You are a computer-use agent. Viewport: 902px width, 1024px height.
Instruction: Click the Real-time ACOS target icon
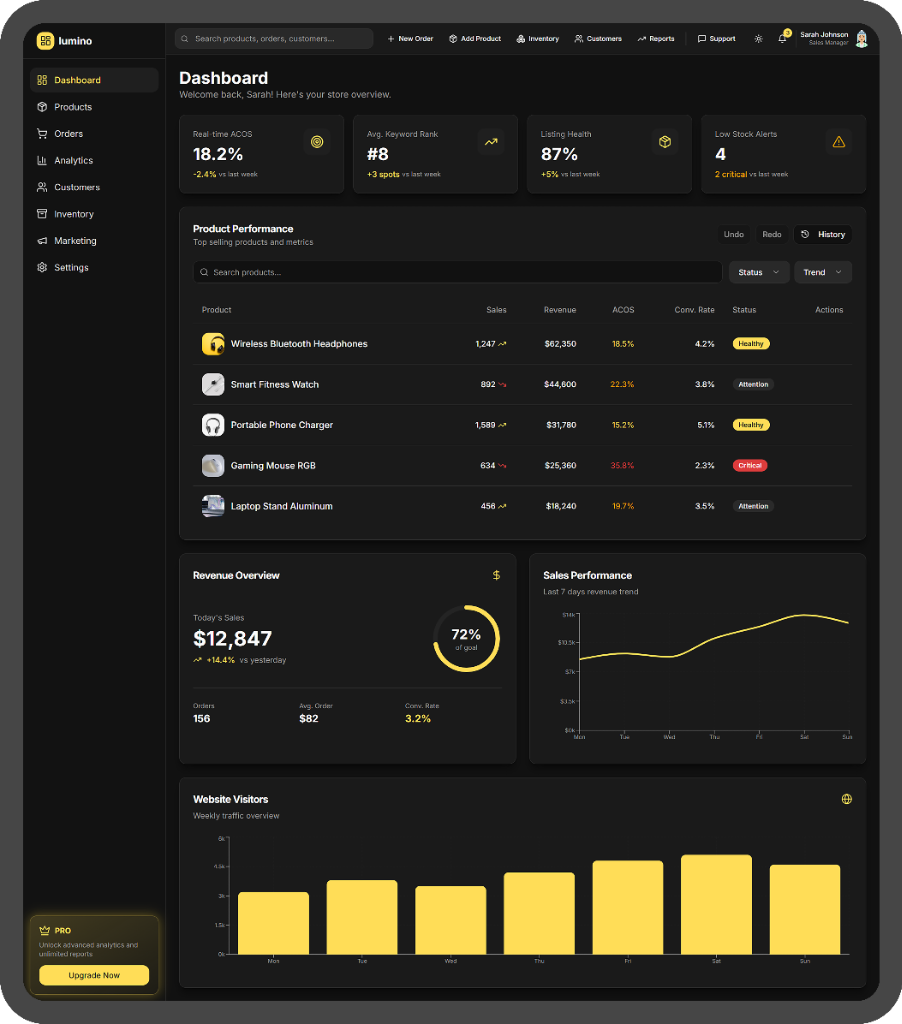coord(317,141)
